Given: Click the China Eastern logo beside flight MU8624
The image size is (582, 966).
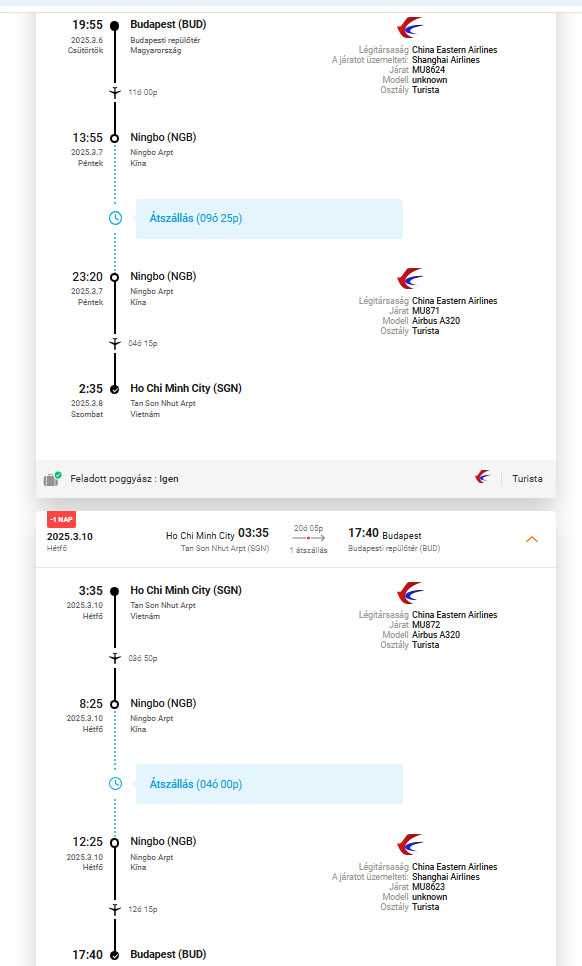Looking at the screenshot, I should [x=410, y=28].
